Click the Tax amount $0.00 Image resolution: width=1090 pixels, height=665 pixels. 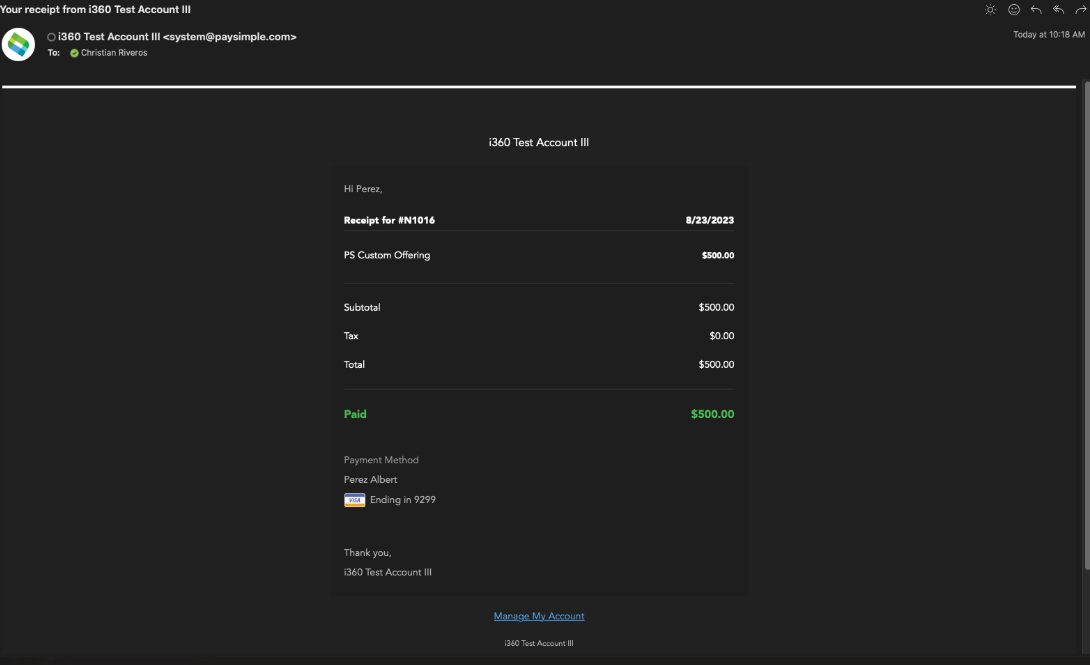point(722,336)
